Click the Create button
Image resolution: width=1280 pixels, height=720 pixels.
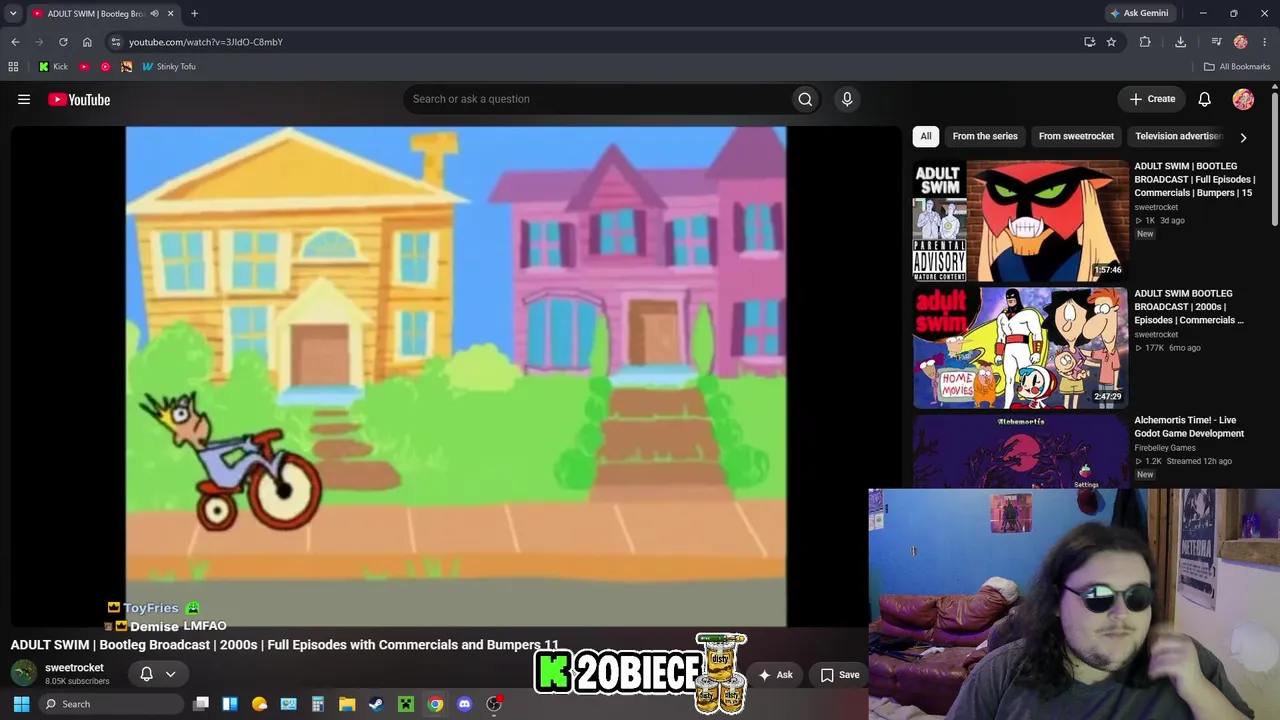(x=1152, y=99)
